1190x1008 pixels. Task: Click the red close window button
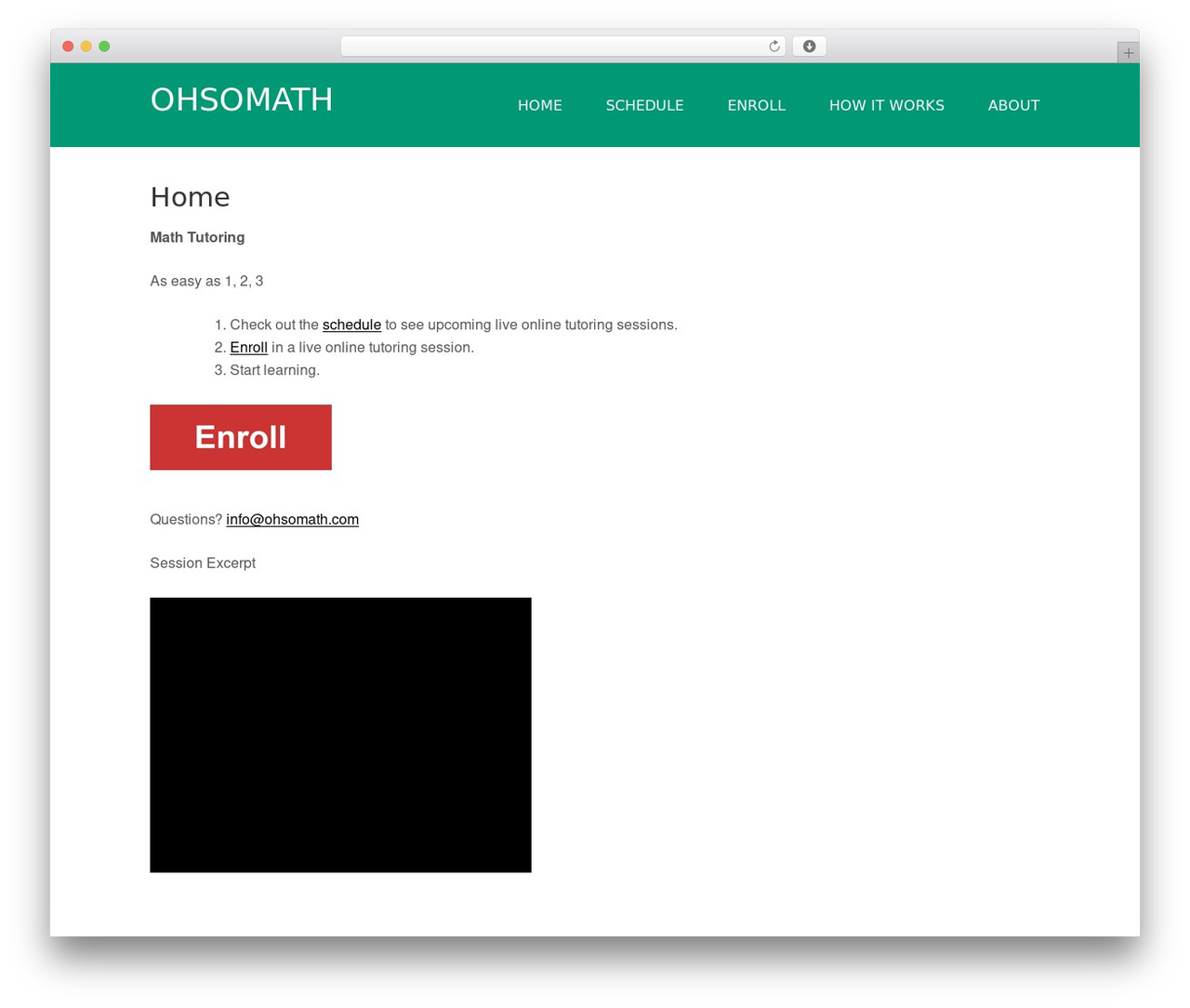(68, 46)
